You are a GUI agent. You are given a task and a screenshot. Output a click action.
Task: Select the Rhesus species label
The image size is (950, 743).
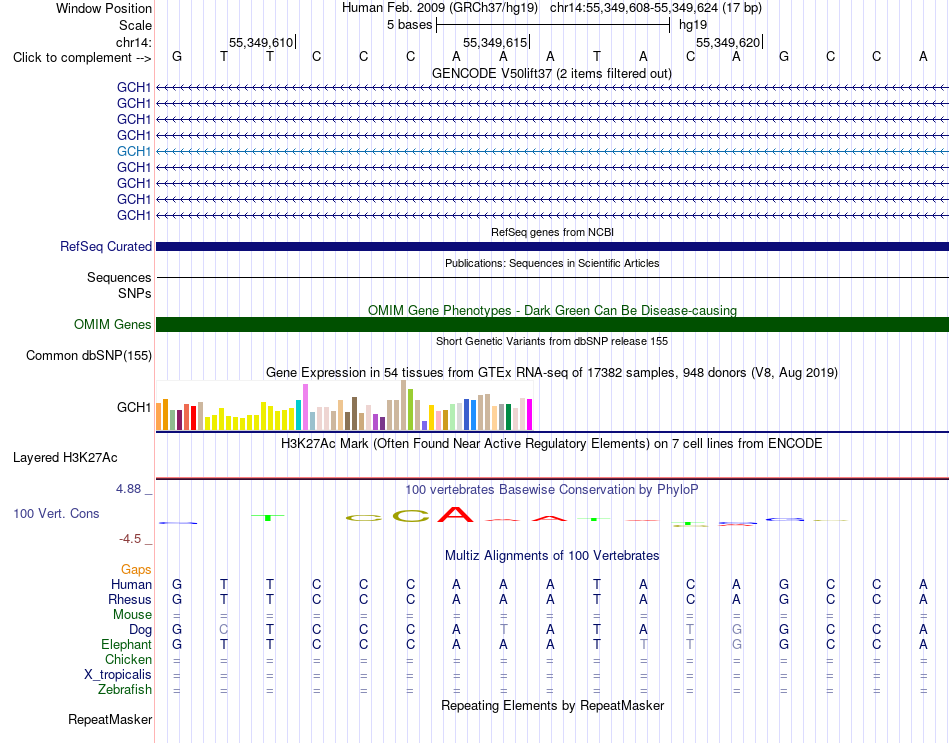pyautogui.click(x=130, y=599)
